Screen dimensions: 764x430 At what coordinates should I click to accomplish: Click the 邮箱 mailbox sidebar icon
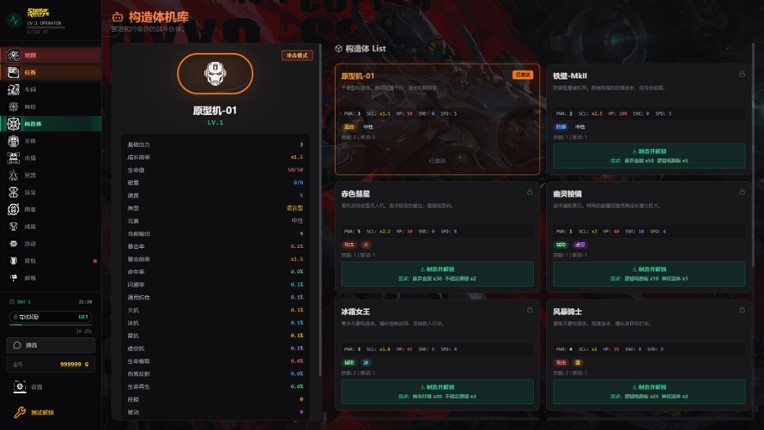pos(14,278)
